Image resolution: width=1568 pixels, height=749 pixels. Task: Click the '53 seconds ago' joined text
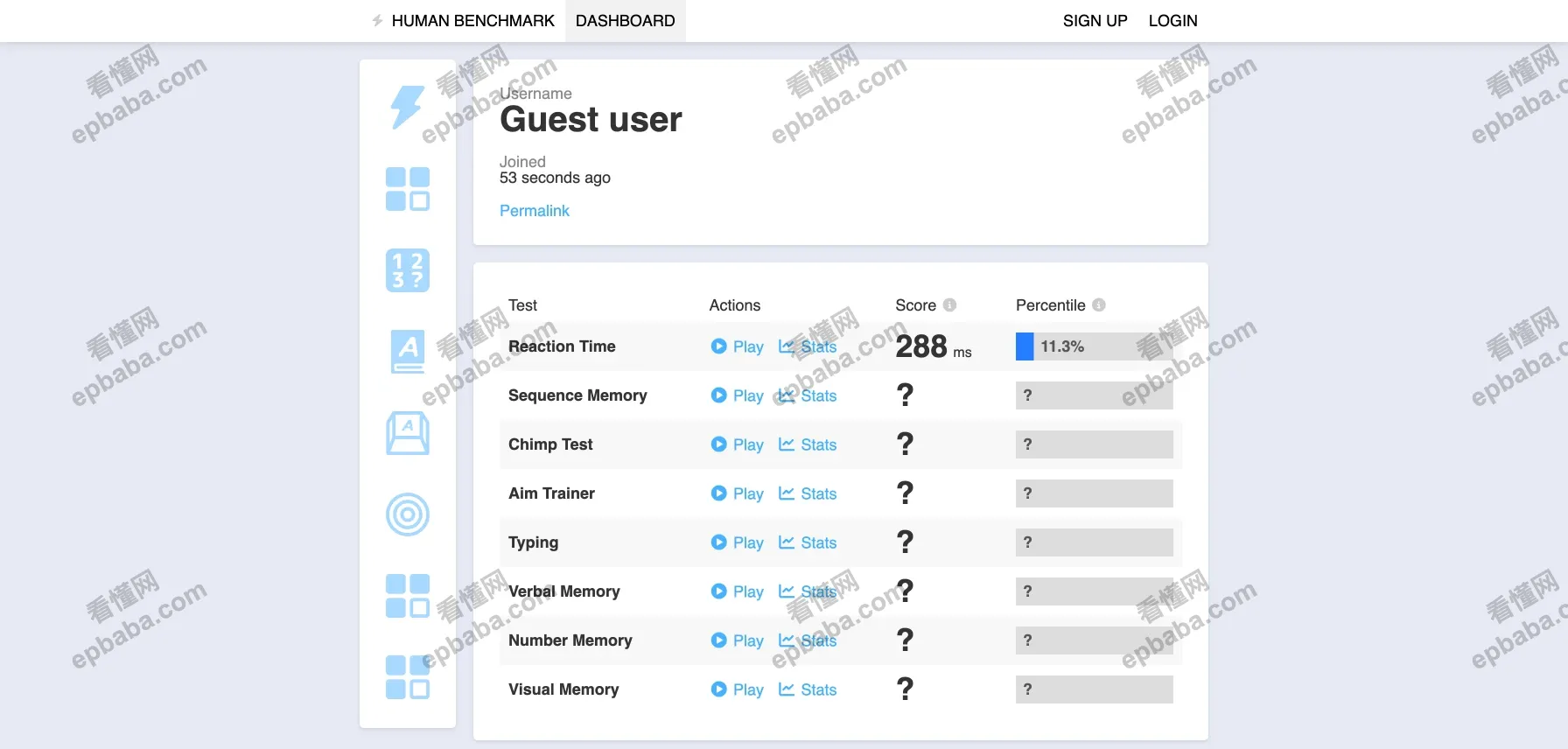point(555,178)
